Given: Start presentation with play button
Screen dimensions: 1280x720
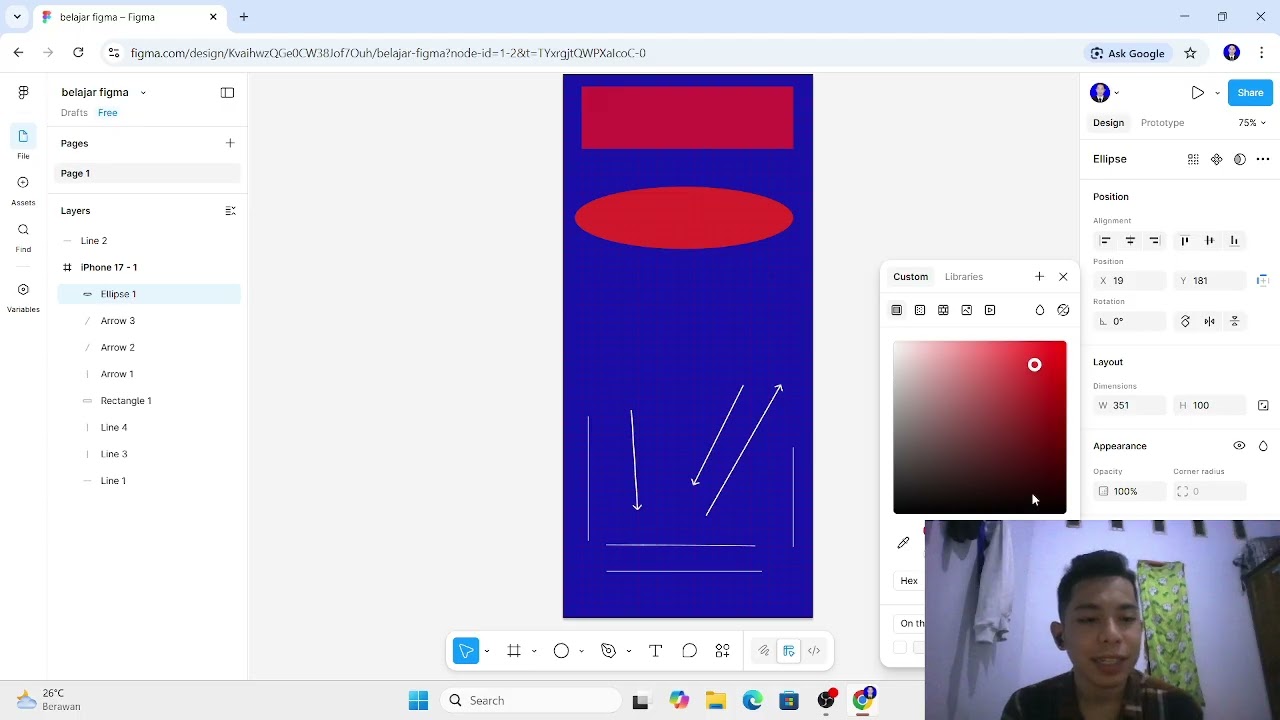Looking at the screenshot, I should tap(1197, 93).
